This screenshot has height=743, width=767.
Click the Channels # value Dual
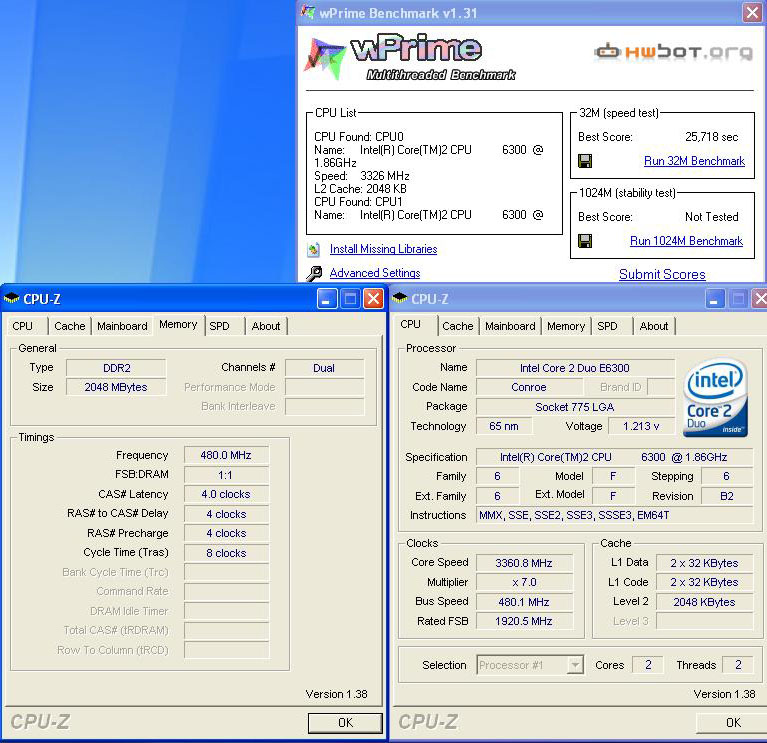click(324, 368)
